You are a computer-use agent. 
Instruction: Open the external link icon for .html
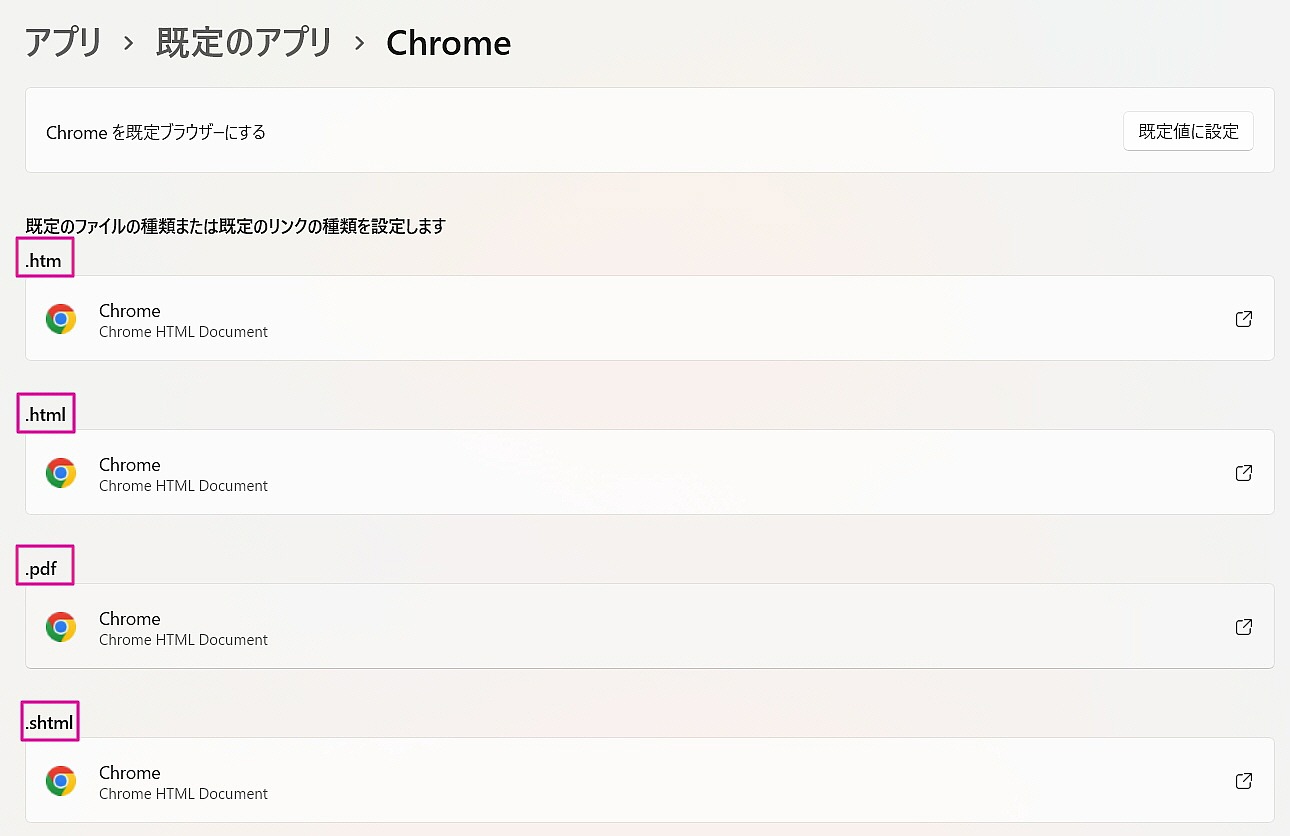coord(1244,473)
